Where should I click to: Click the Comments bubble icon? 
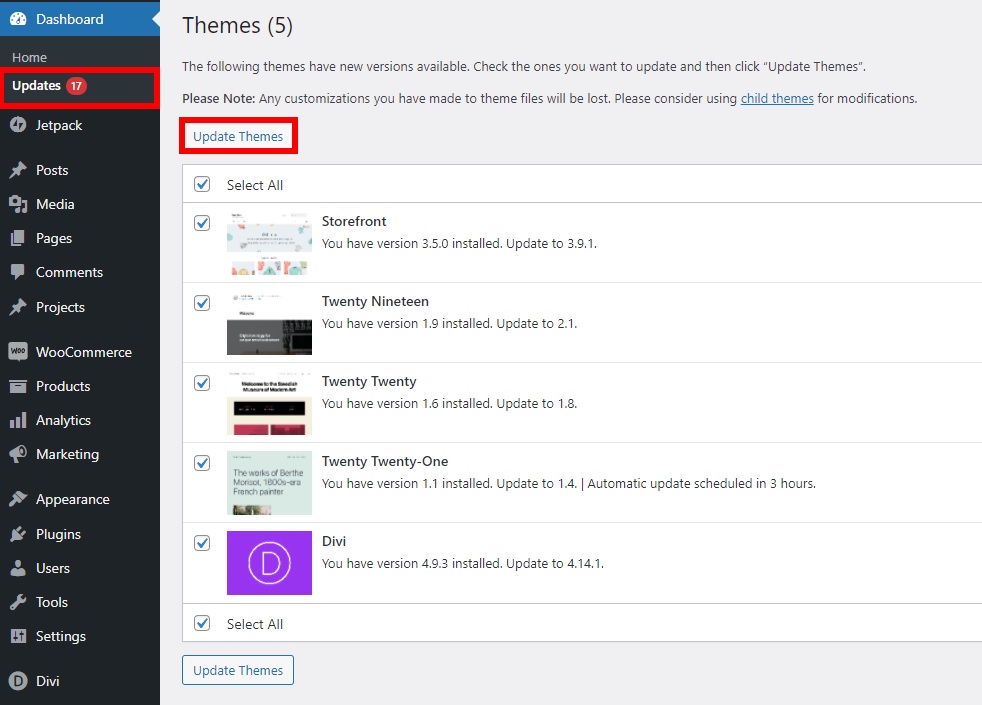18,272
